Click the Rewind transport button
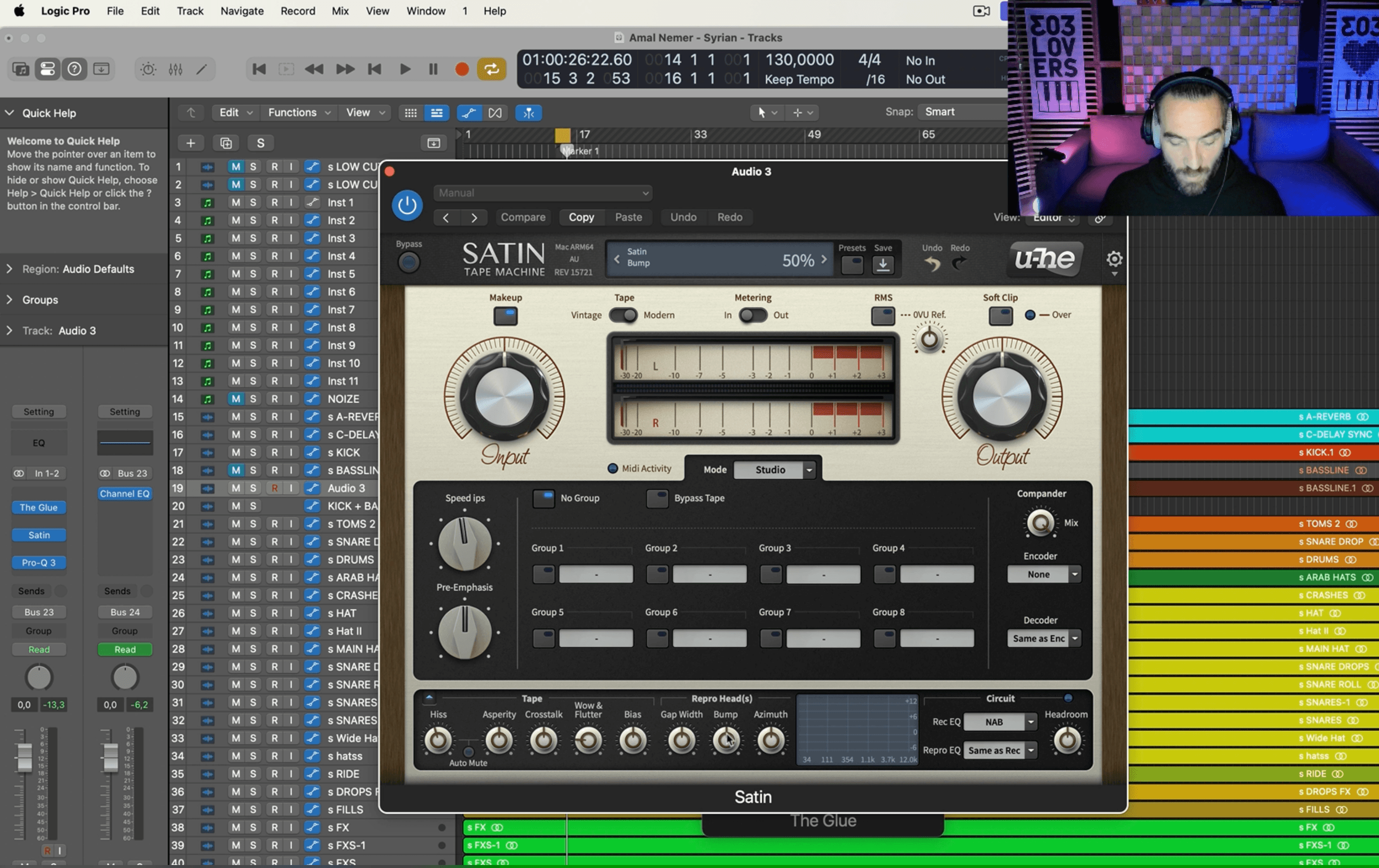The width and height of the screenshot is (1379, 868). coord(314,69)
